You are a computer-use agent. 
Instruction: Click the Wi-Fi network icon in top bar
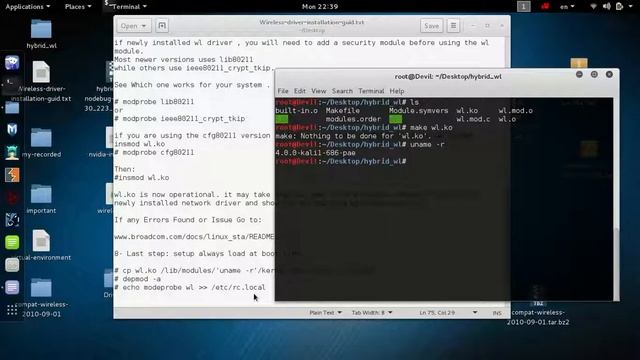click(593, 7)
